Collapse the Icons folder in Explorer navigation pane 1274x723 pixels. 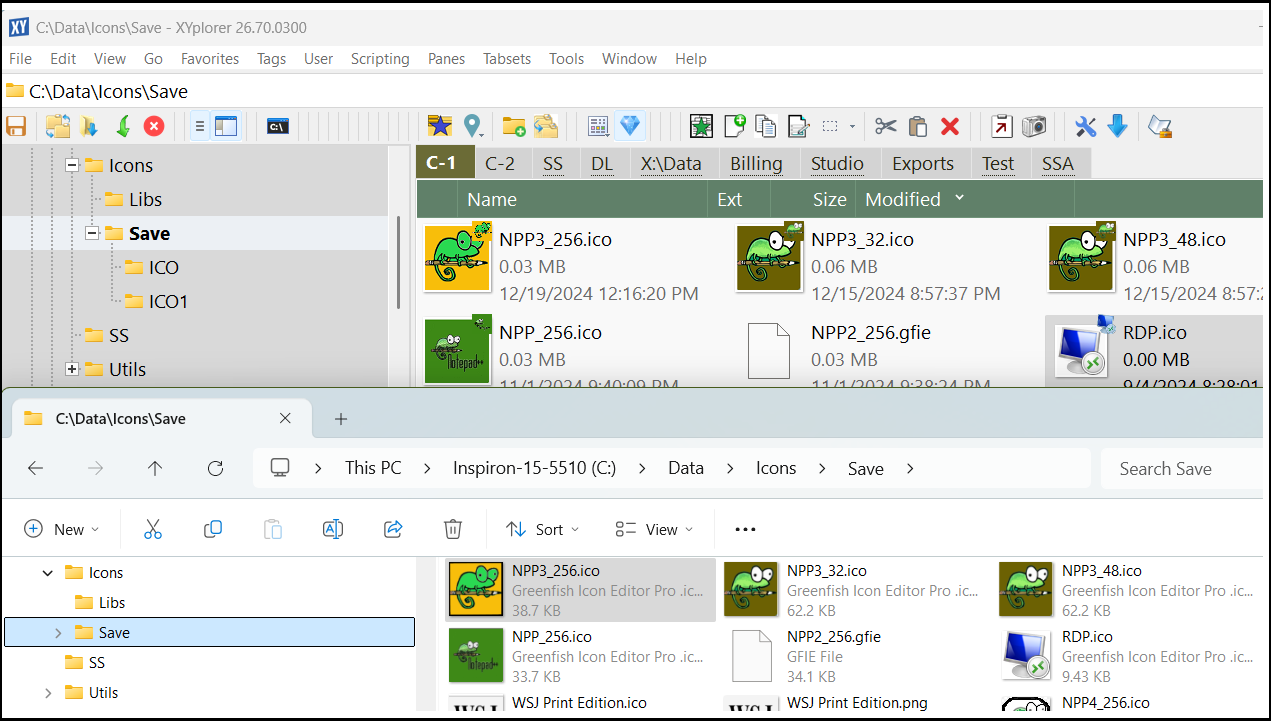click(47, 573)
